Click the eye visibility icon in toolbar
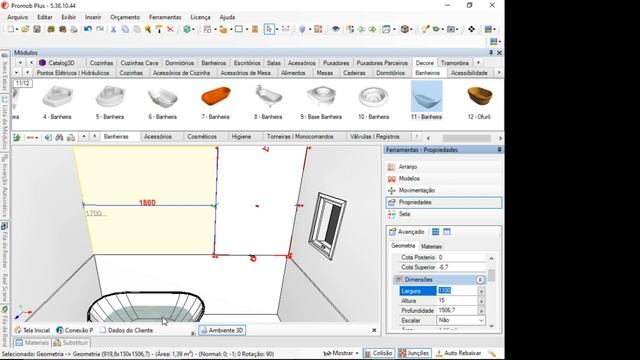Viewport: 640px width, 360px height. coord(336,29)
